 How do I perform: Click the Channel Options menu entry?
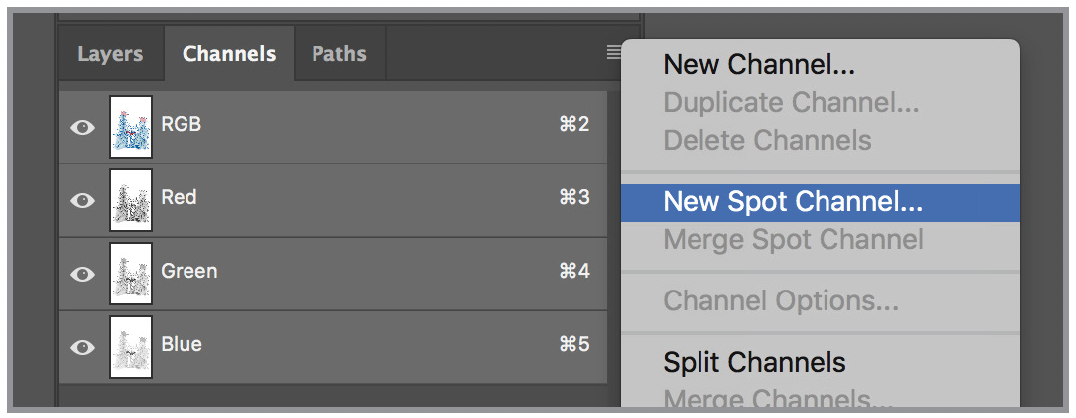781,300
